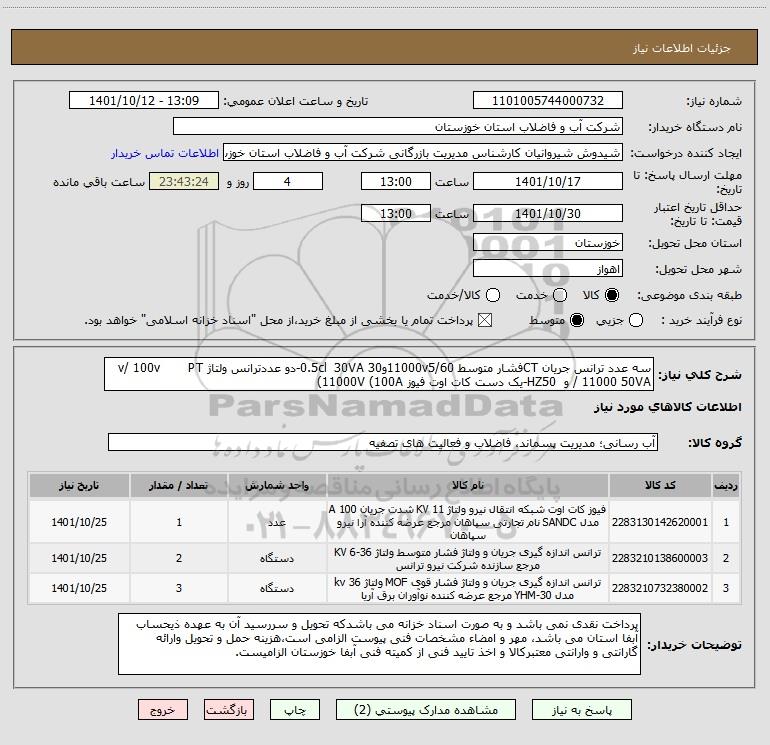Click the general need description text box
The width and height of the screenshot is (770, 745).
tap(379, 374)
